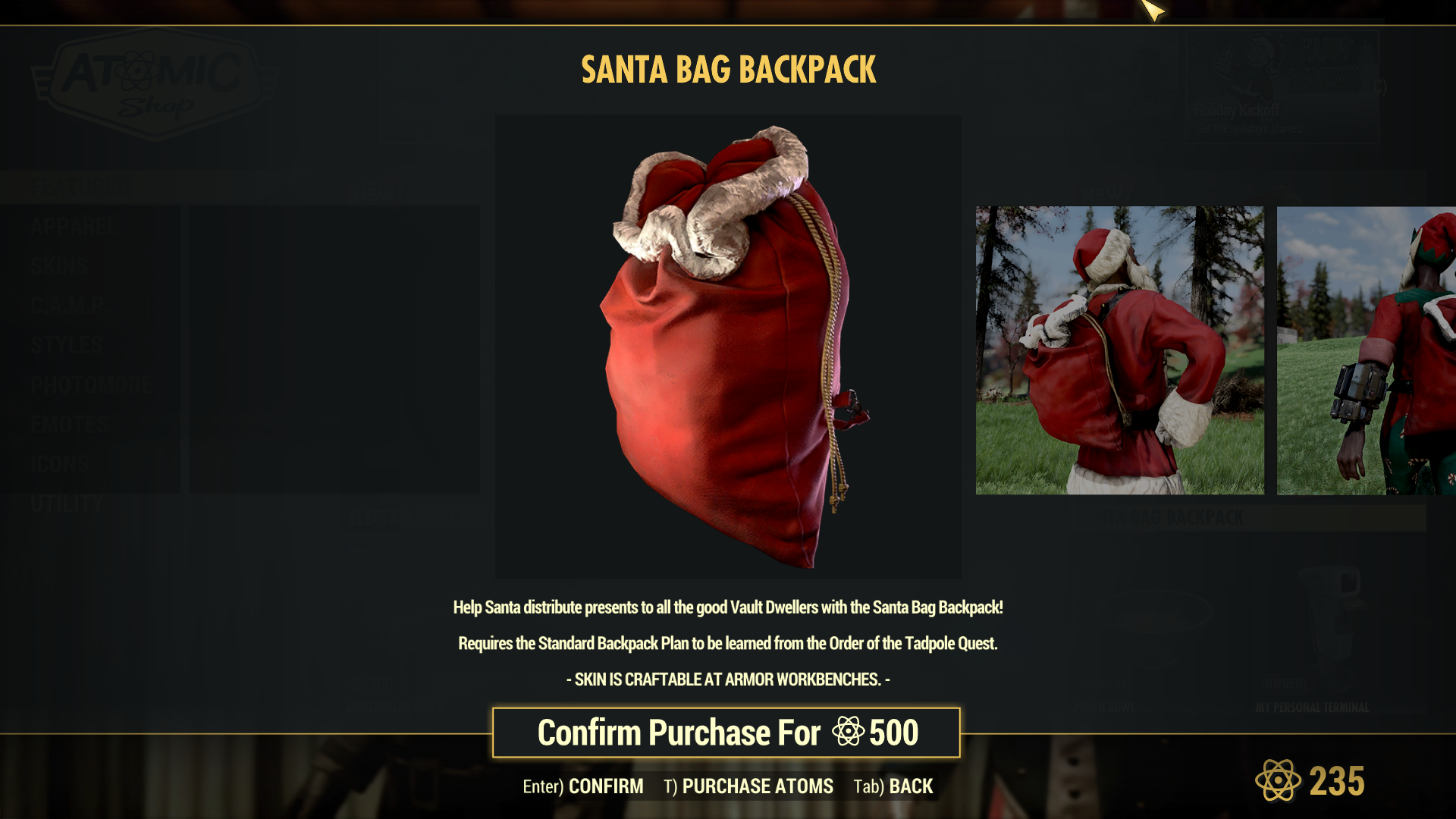Image resolution: width=1456 pixels, height=819 pixels.
Task: Click the Confirm Purchase For 500 button
Action: point(726,733)
